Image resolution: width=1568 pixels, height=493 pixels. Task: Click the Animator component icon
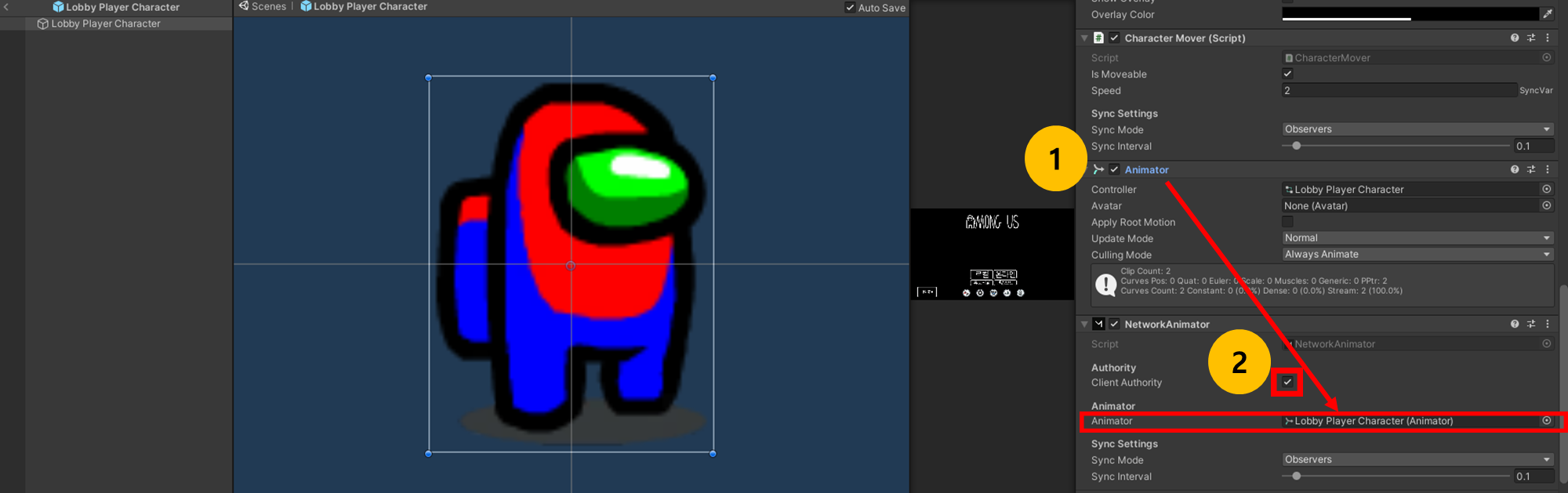(1098, 169)
